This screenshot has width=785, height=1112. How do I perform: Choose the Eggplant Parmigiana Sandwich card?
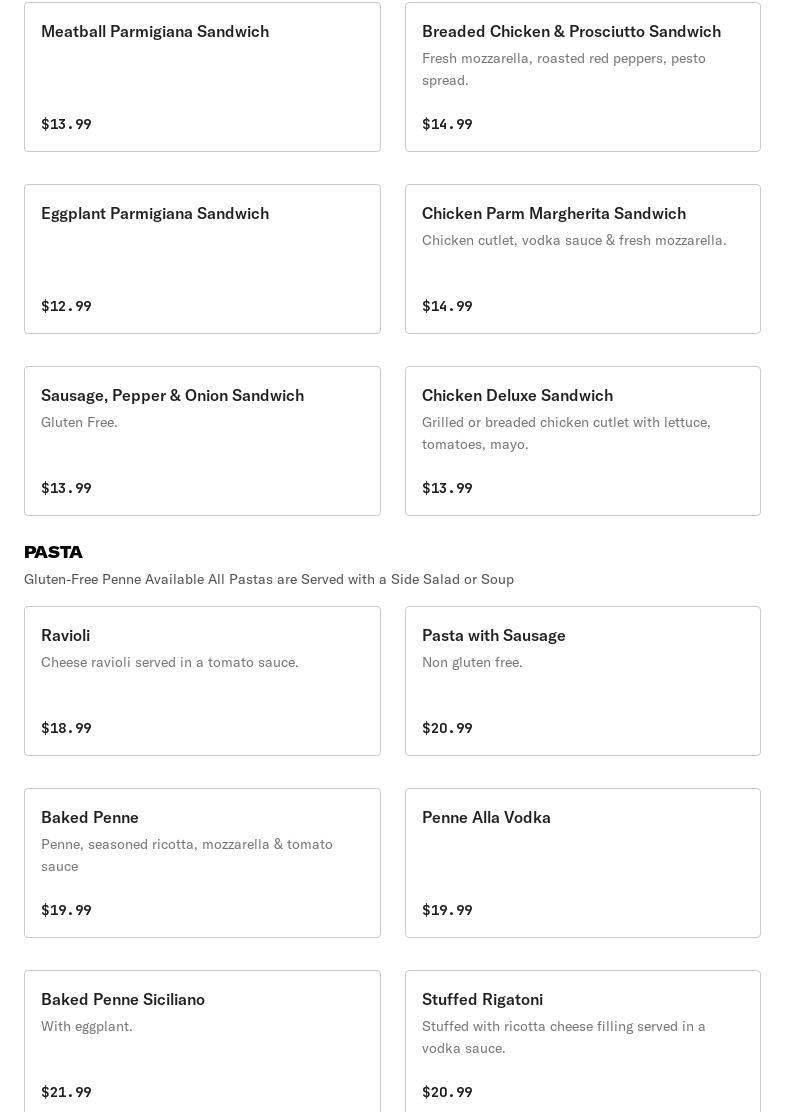pyautogui.click(x=202, y=259)
